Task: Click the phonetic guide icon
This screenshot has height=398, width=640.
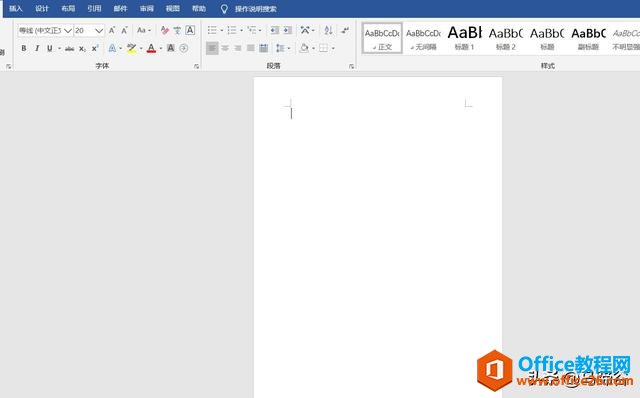Action: point(177,30)
